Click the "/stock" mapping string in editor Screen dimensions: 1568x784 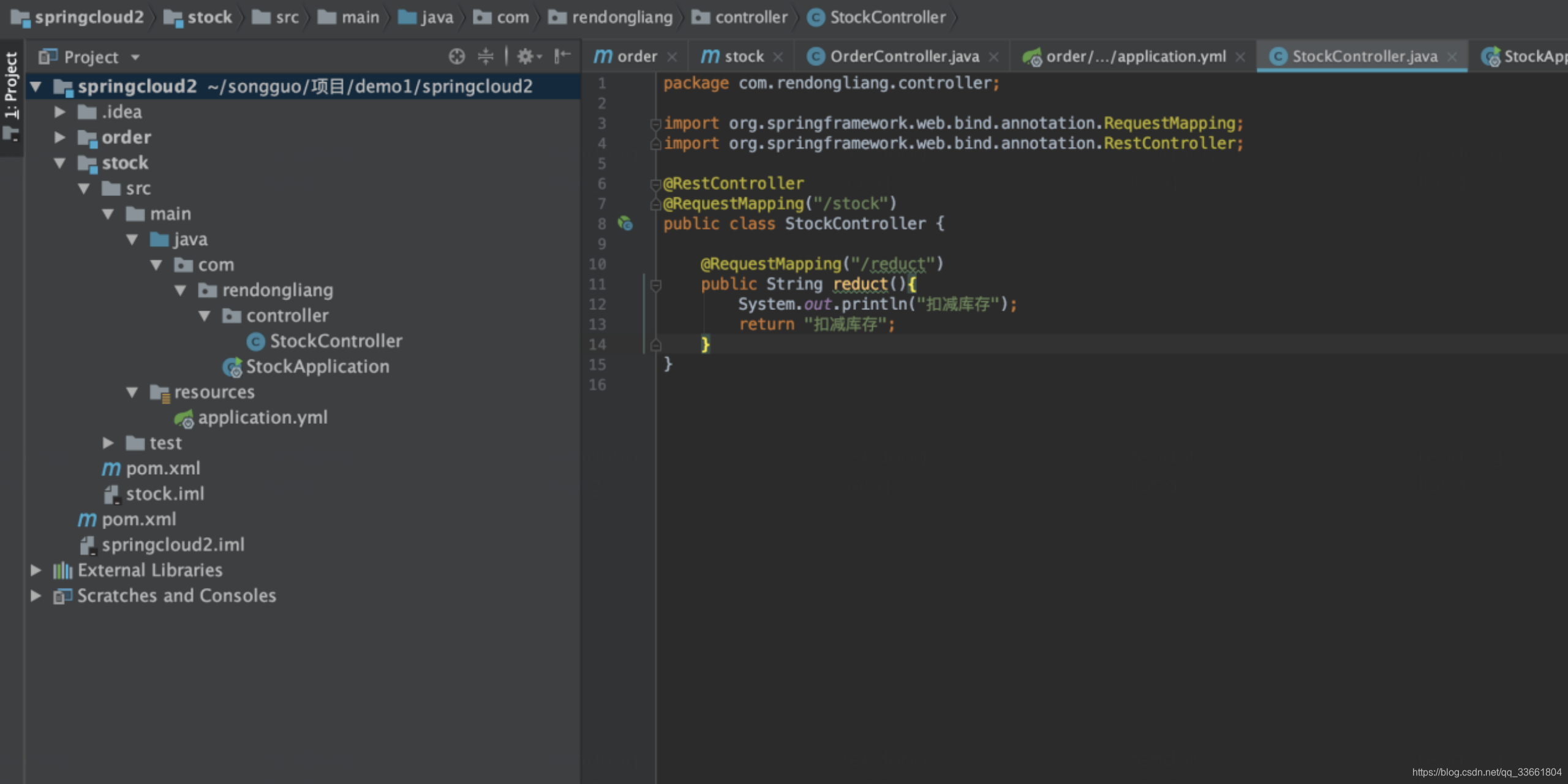click(x=851, y=204)
